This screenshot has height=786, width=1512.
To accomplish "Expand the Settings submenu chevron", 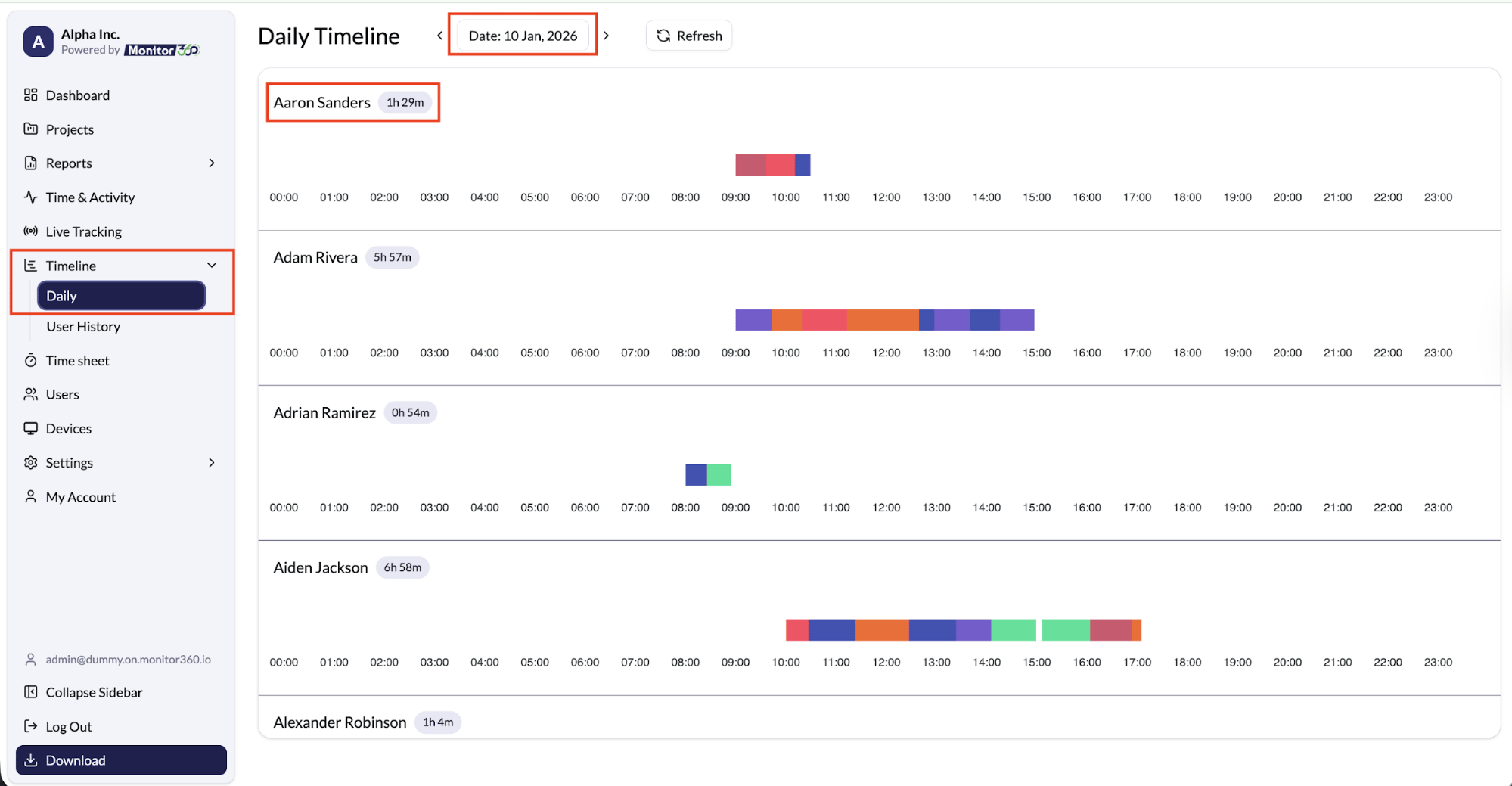I will click(x=212, y=462).
